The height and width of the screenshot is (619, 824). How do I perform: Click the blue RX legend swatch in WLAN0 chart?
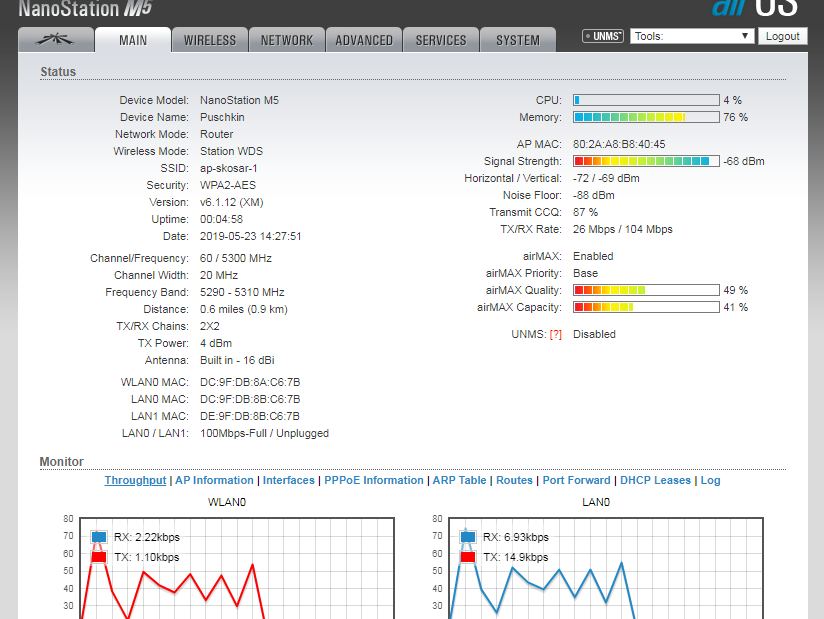[99, 537]
